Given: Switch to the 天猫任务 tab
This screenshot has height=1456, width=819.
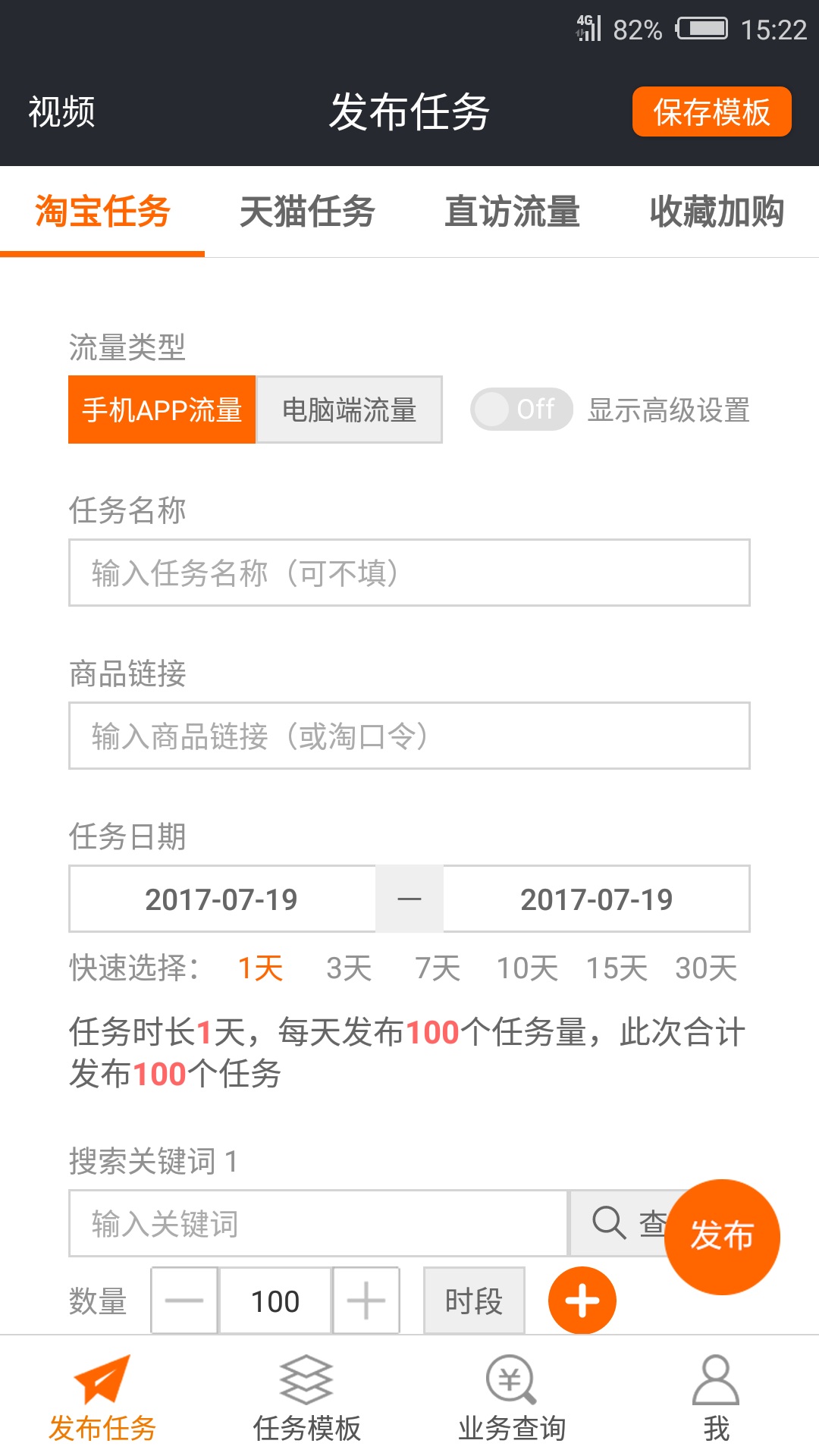Looking at the screenshot, I should pos(307,212).
